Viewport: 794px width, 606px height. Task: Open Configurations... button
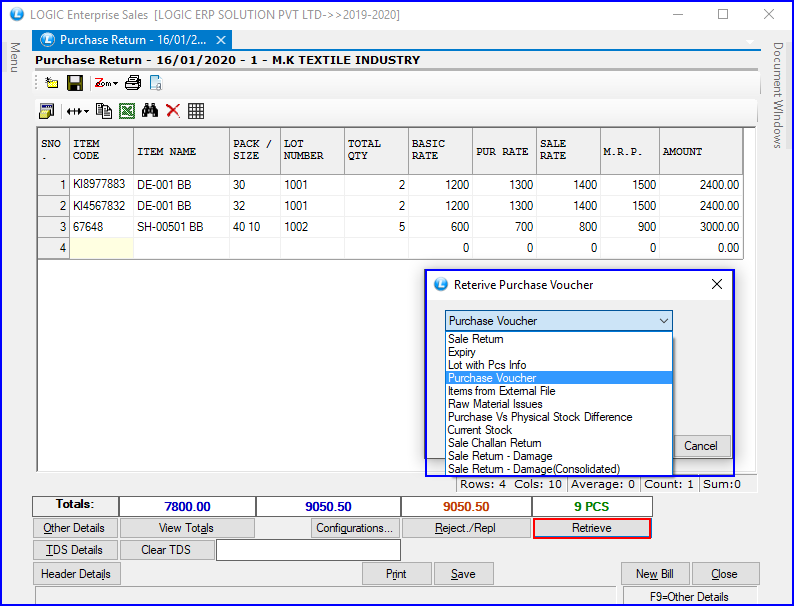[354, 528]
